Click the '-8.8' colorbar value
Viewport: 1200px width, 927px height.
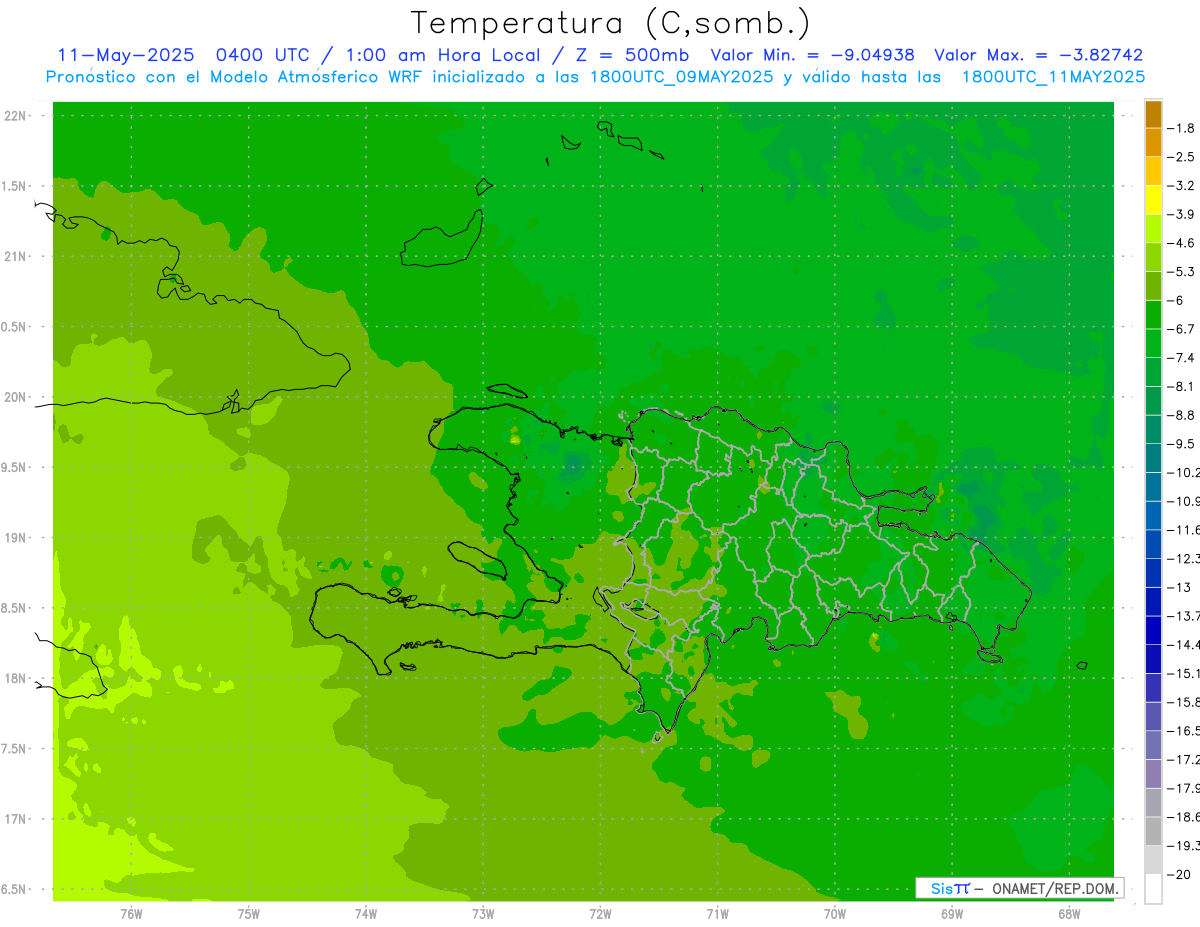[1182, 415]
